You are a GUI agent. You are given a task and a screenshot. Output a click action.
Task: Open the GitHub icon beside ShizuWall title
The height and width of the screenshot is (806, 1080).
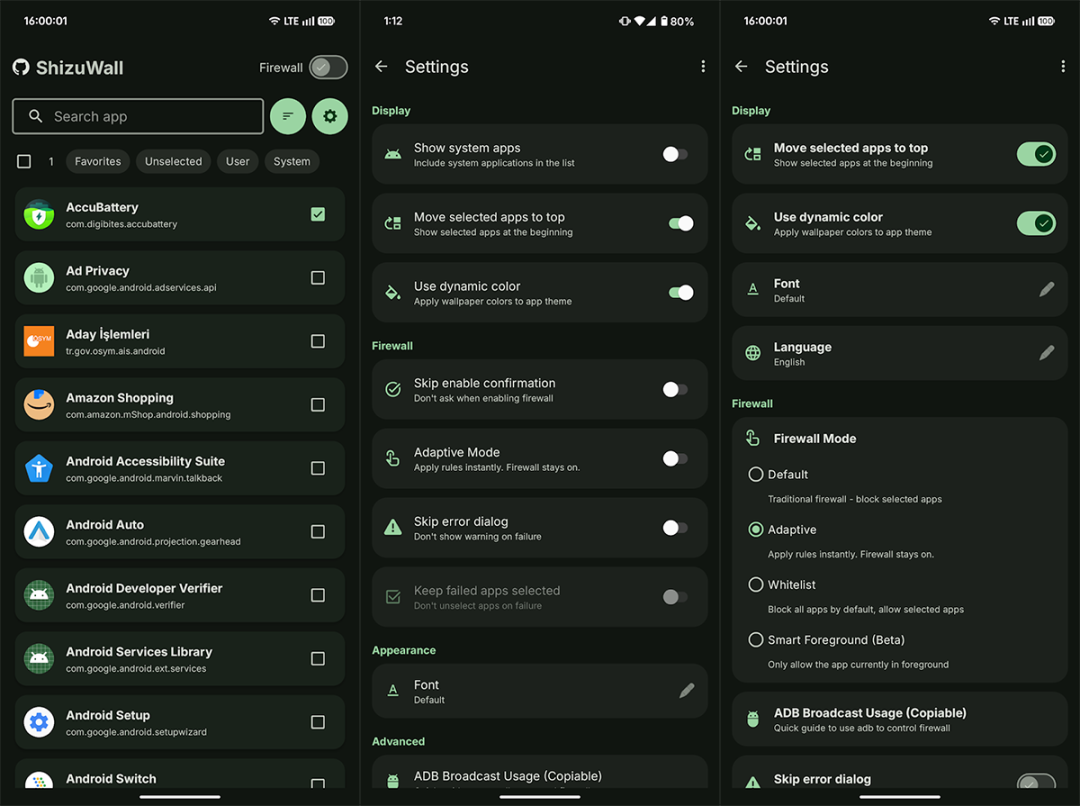[21, 68]
